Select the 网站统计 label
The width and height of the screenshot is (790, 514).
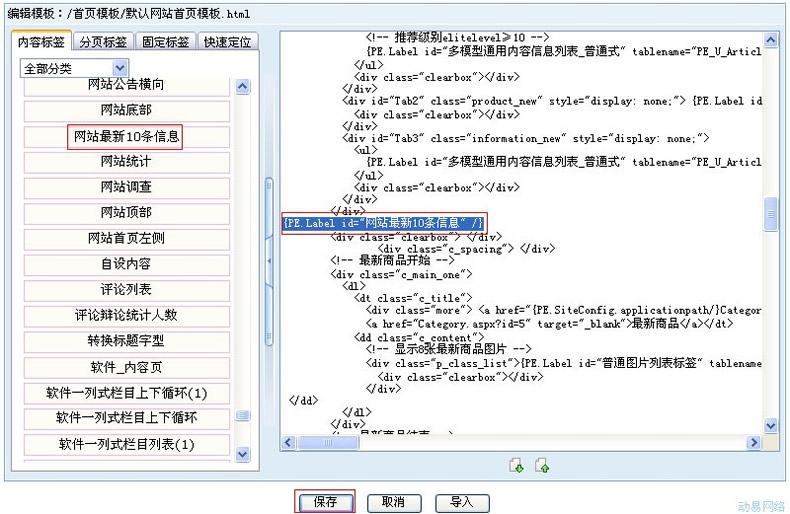point(126,162)
